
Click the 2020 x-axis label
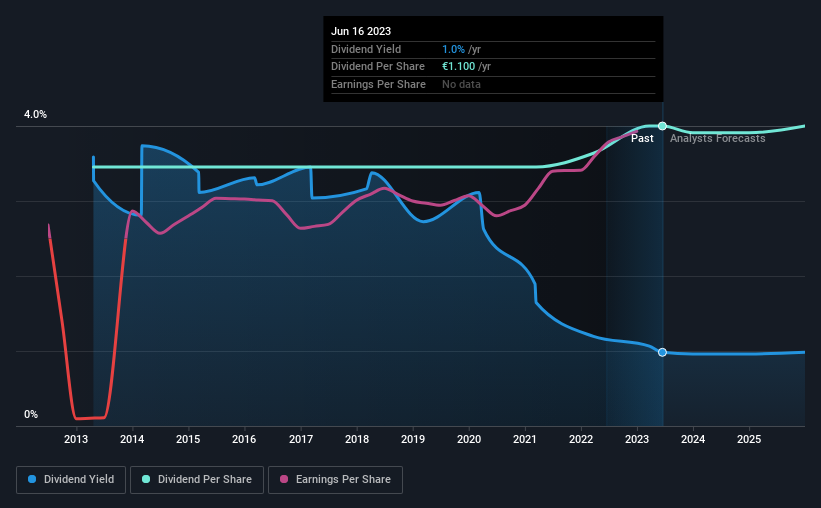(469, 439)
